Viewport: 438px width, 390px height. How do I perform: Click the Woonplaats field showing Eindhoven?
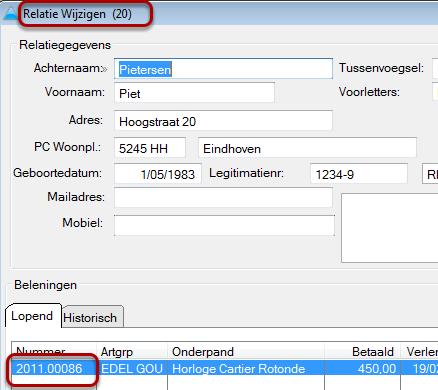[x=307, y=148]
